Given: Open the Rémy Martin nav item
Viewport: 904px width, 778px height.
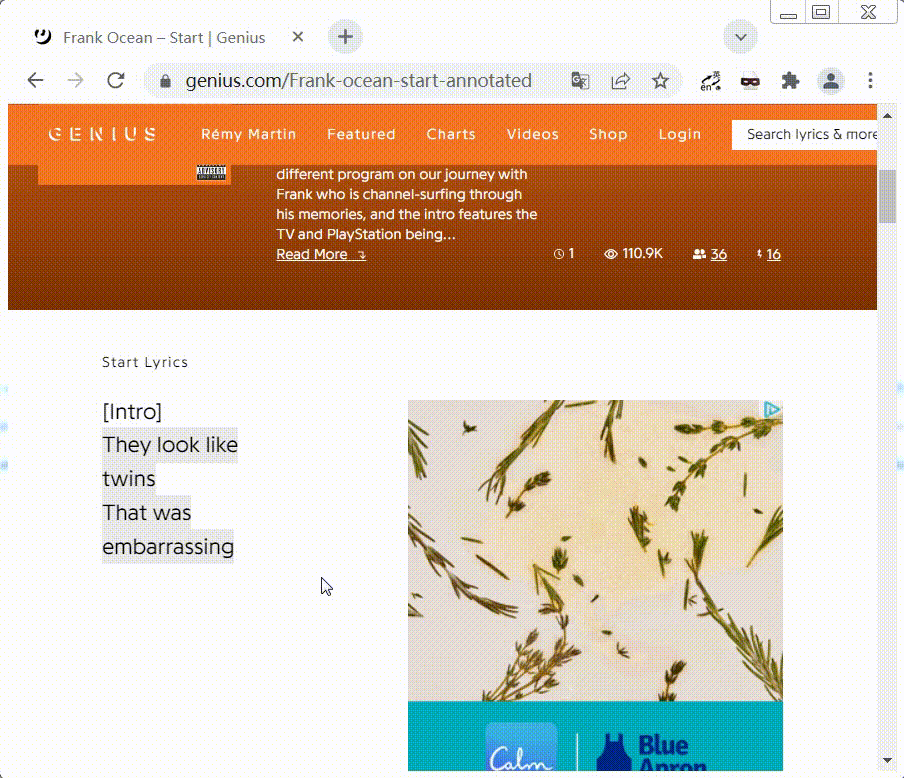Looking at the screenshot, I should tap(248, 134).
